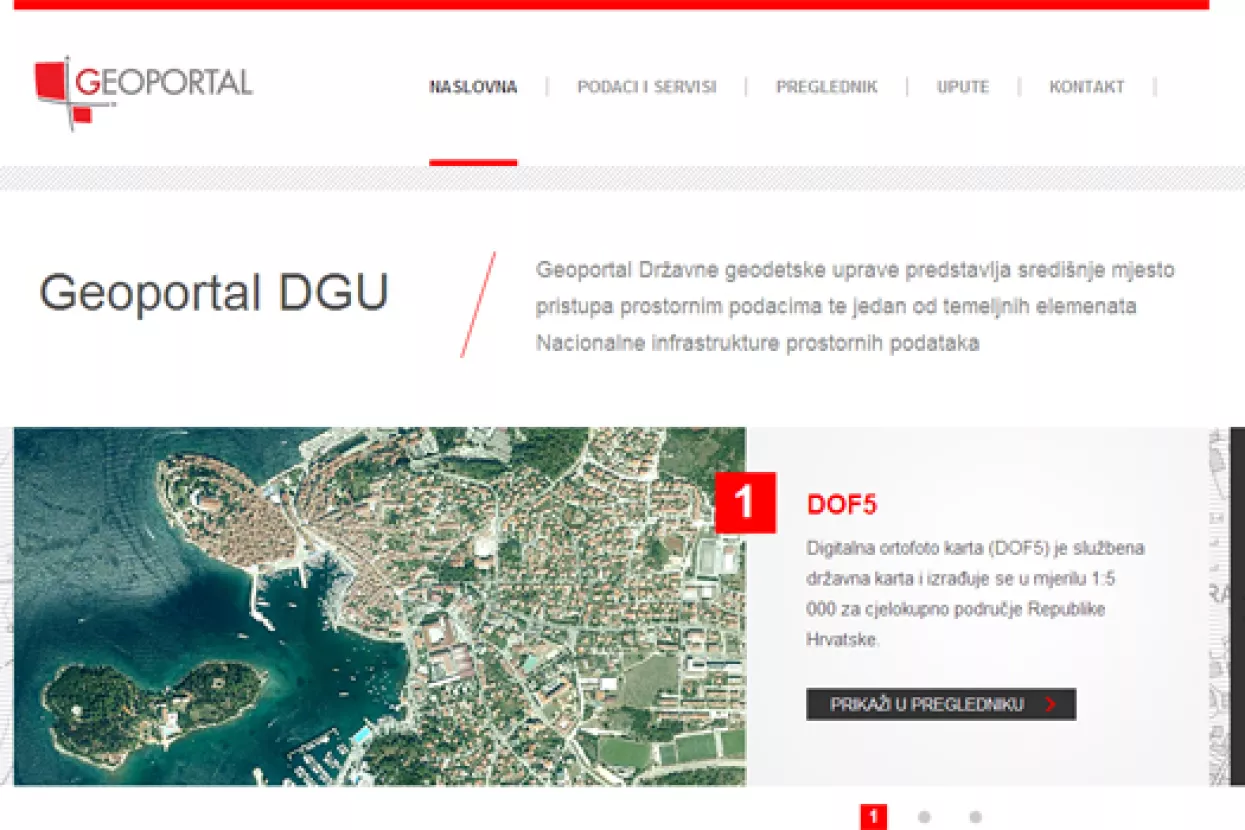The height and width of the screenshot is (830, 1245).
Task: Open the NASLOVNA home tab
Action: click(x=473, y=87)
